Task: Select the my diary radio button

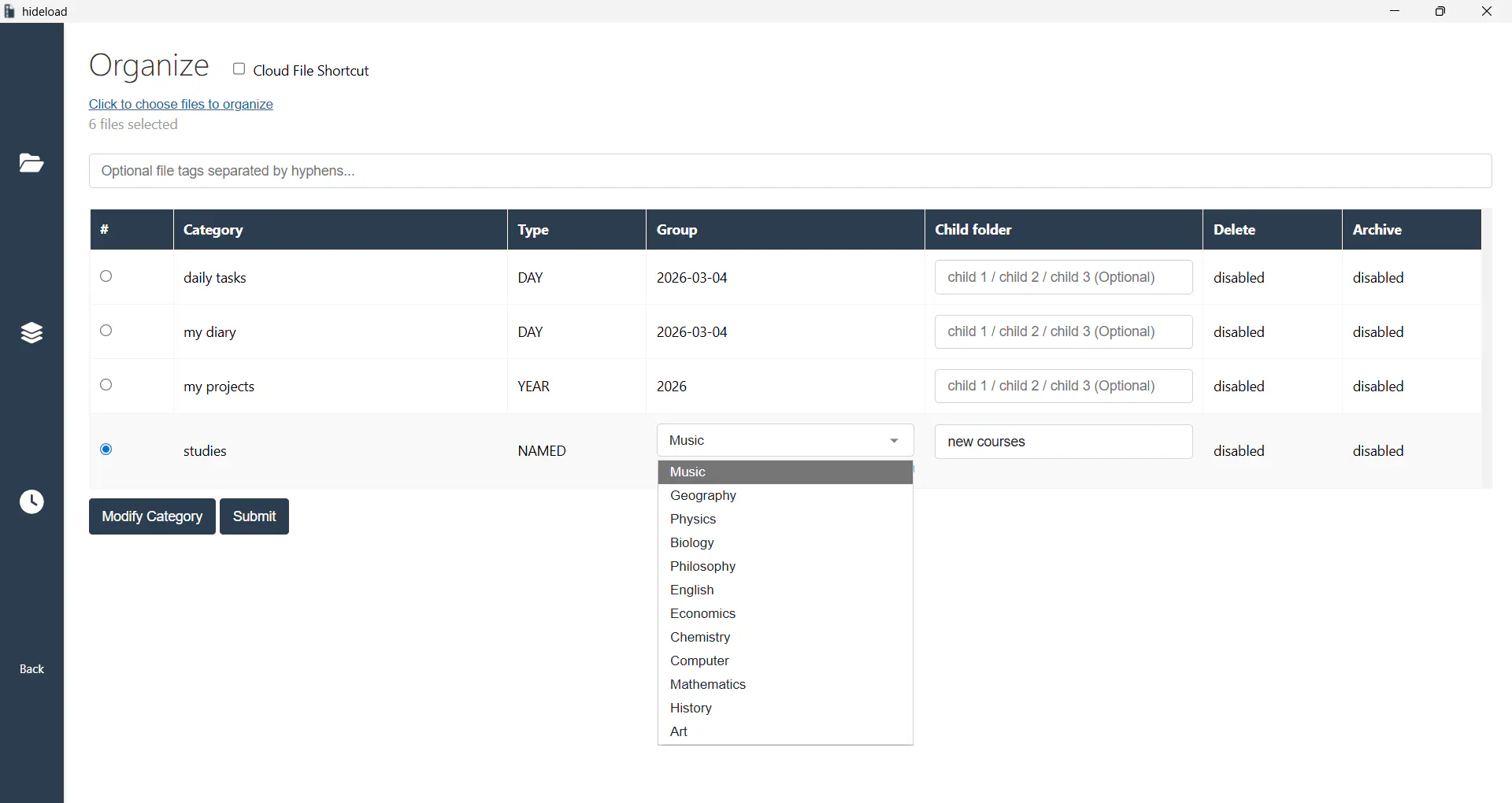Action: 106,331
